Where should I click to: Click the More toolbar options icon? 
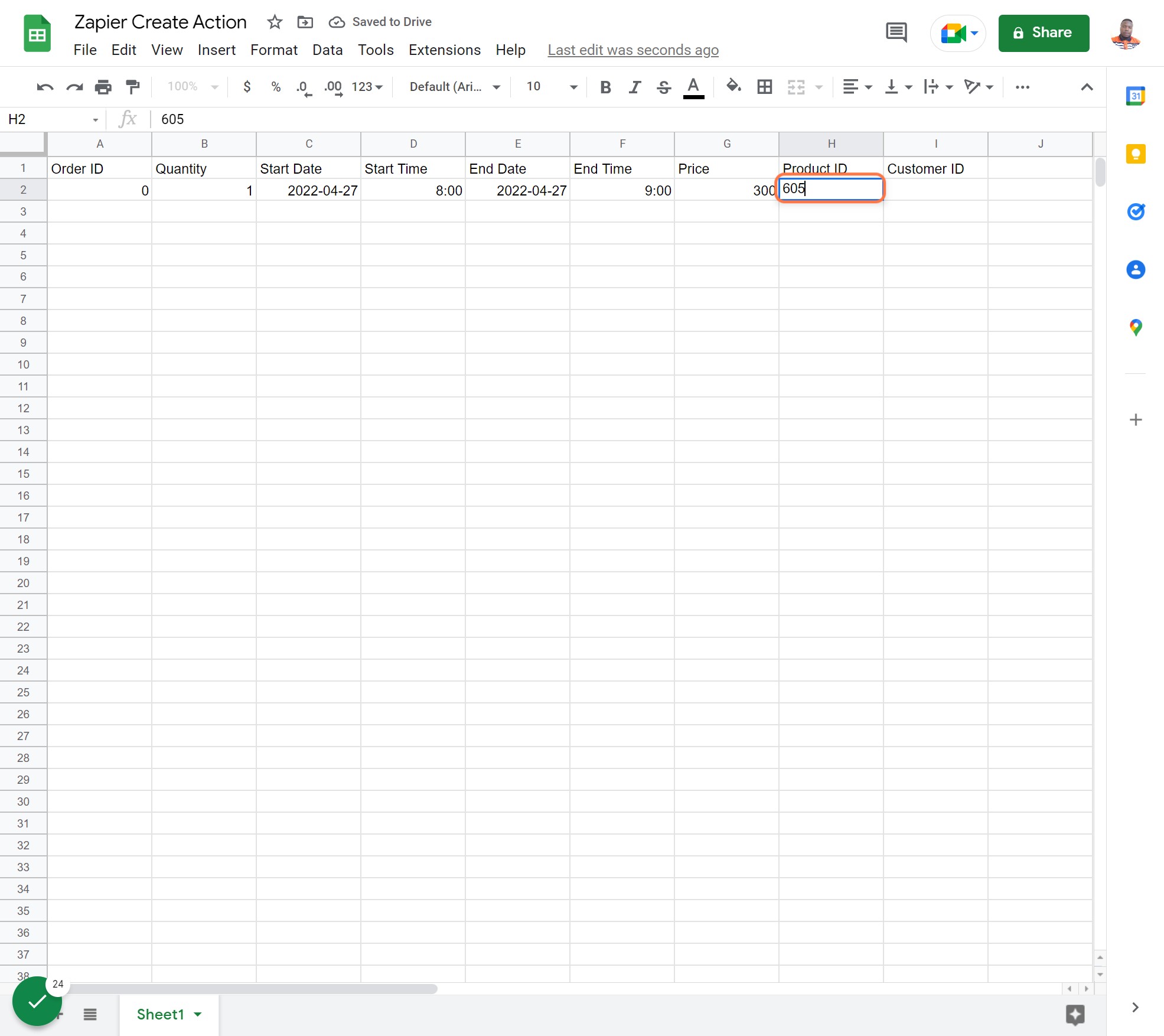tap(1022, 87)
